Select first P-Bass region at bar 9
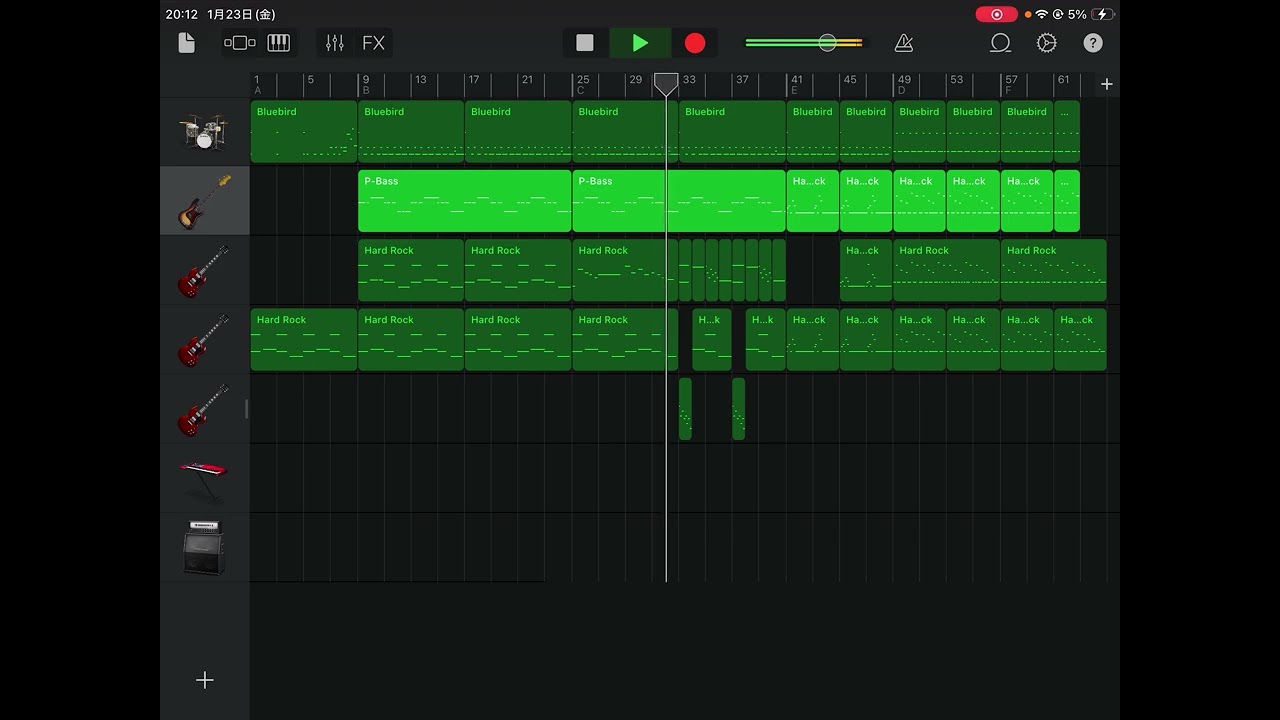The image size is (1280, 720). [465, 201]
